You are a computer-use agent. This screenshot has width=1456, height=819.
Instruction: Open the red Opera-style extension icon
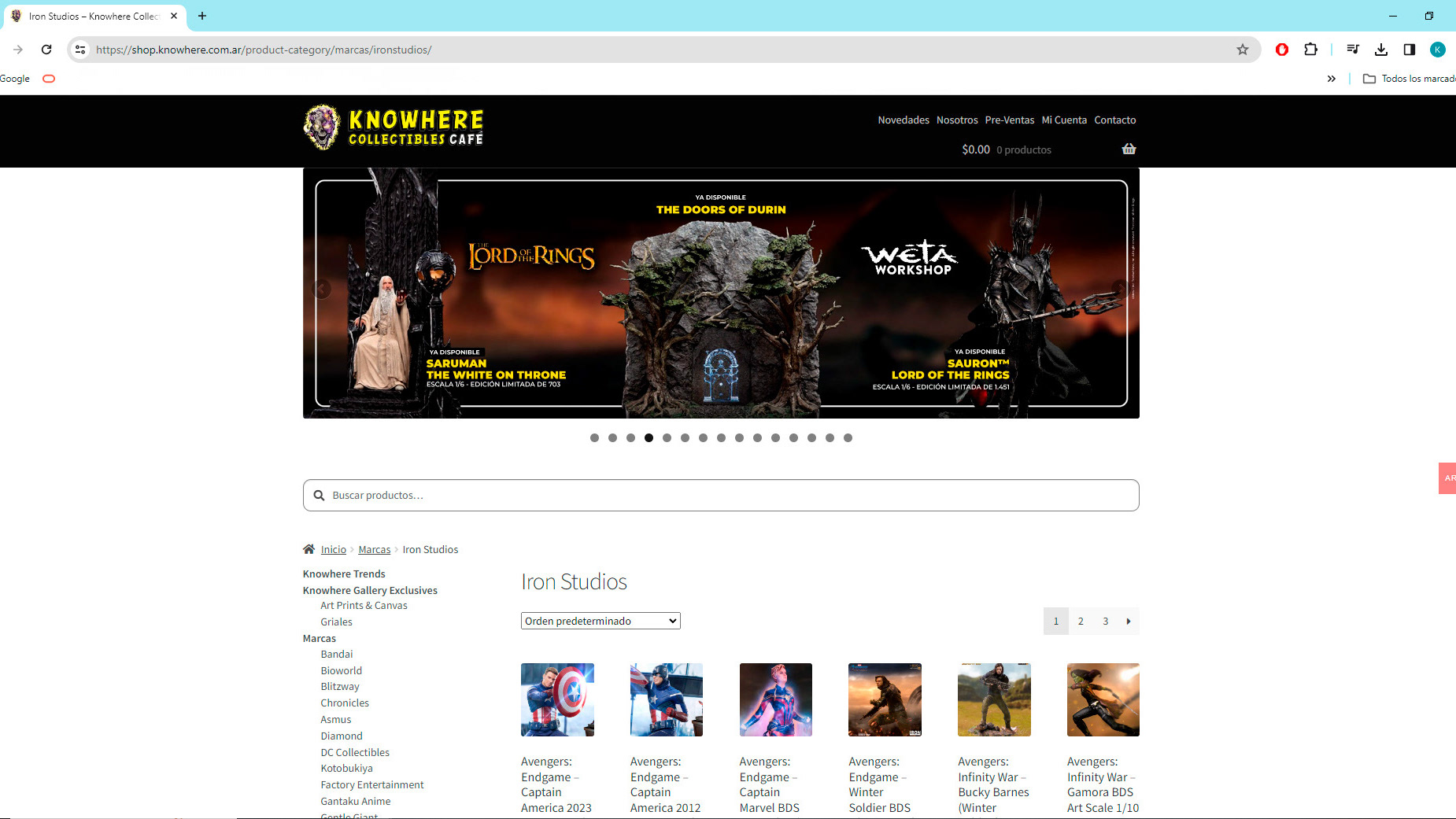1282,50
